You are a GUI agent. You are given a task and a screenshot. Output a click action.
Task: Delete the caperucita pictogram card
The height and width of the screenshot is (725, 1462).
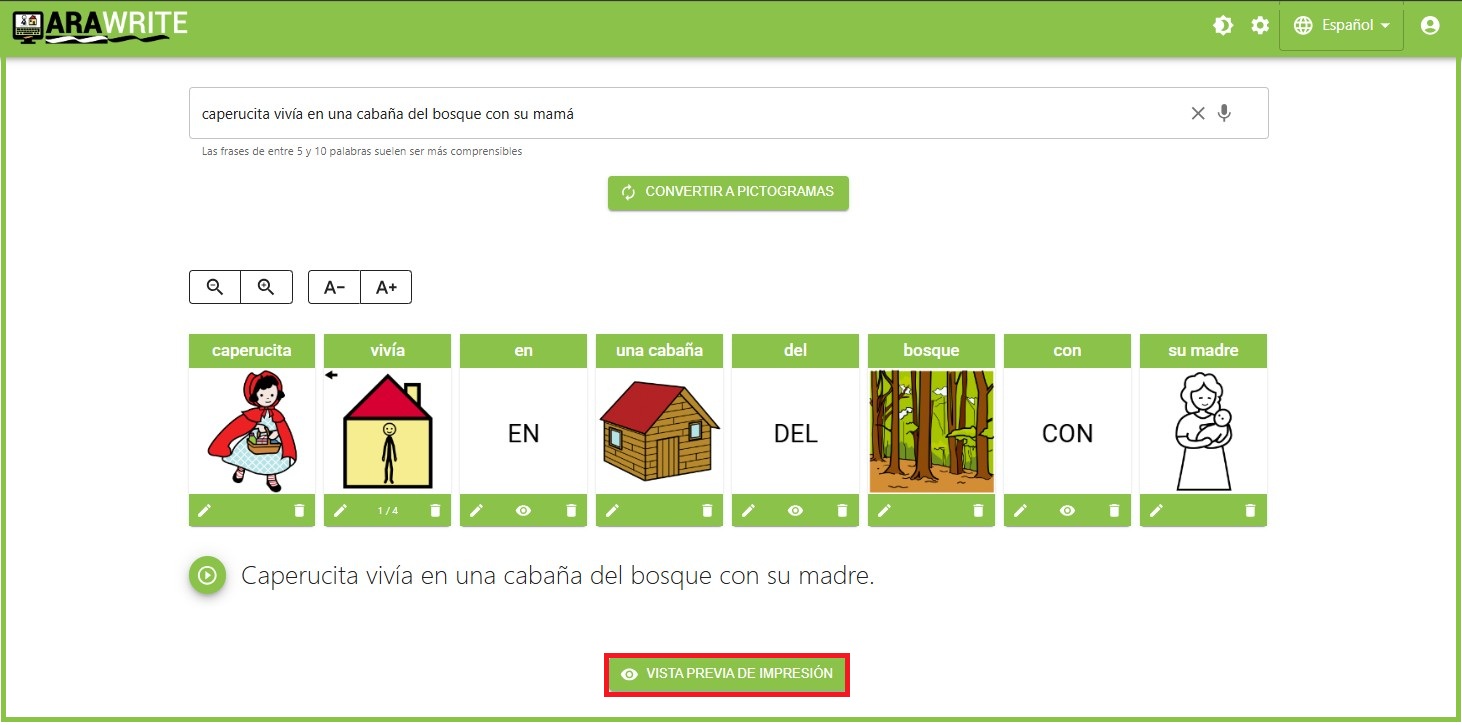click(x=299, y=510)
